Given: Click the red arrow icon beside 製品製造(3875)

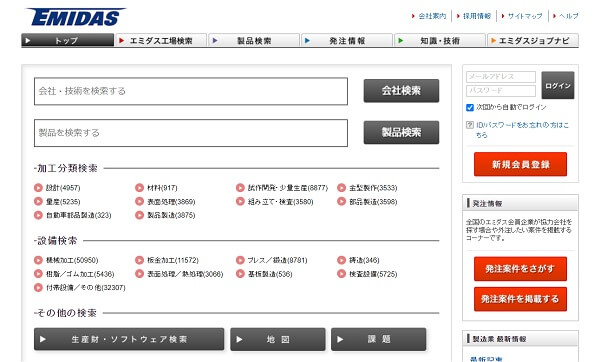Looking at the screenshot, I should pyautogui.click(x=139, y=215).
